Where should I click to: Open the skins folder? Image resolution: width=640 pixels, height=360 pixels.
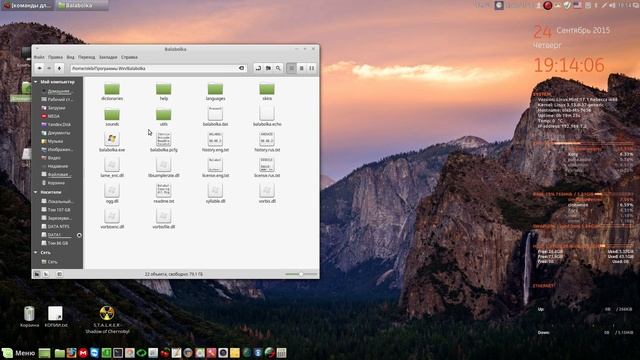coord(267,92)
